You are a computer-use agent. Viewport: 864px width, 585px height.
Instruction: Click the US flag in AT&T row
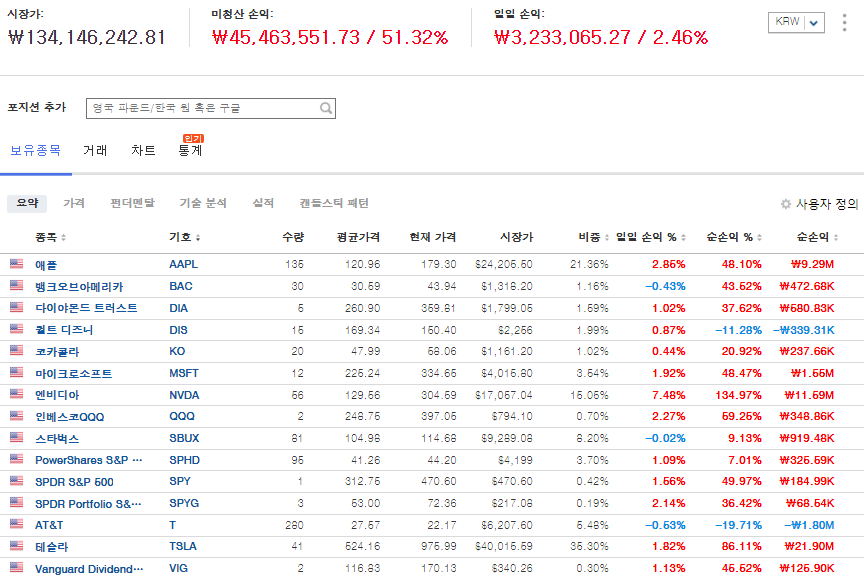[17, 524]
